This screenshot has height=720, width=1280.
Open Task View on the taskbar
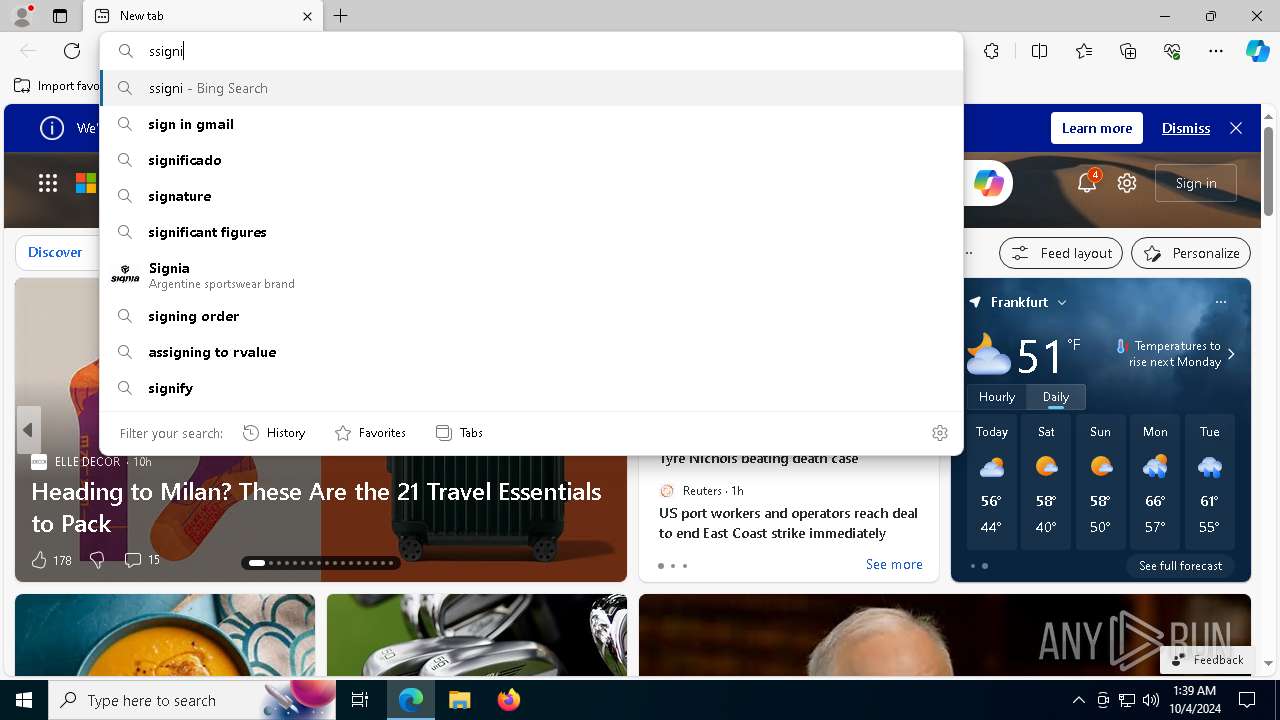360,700
